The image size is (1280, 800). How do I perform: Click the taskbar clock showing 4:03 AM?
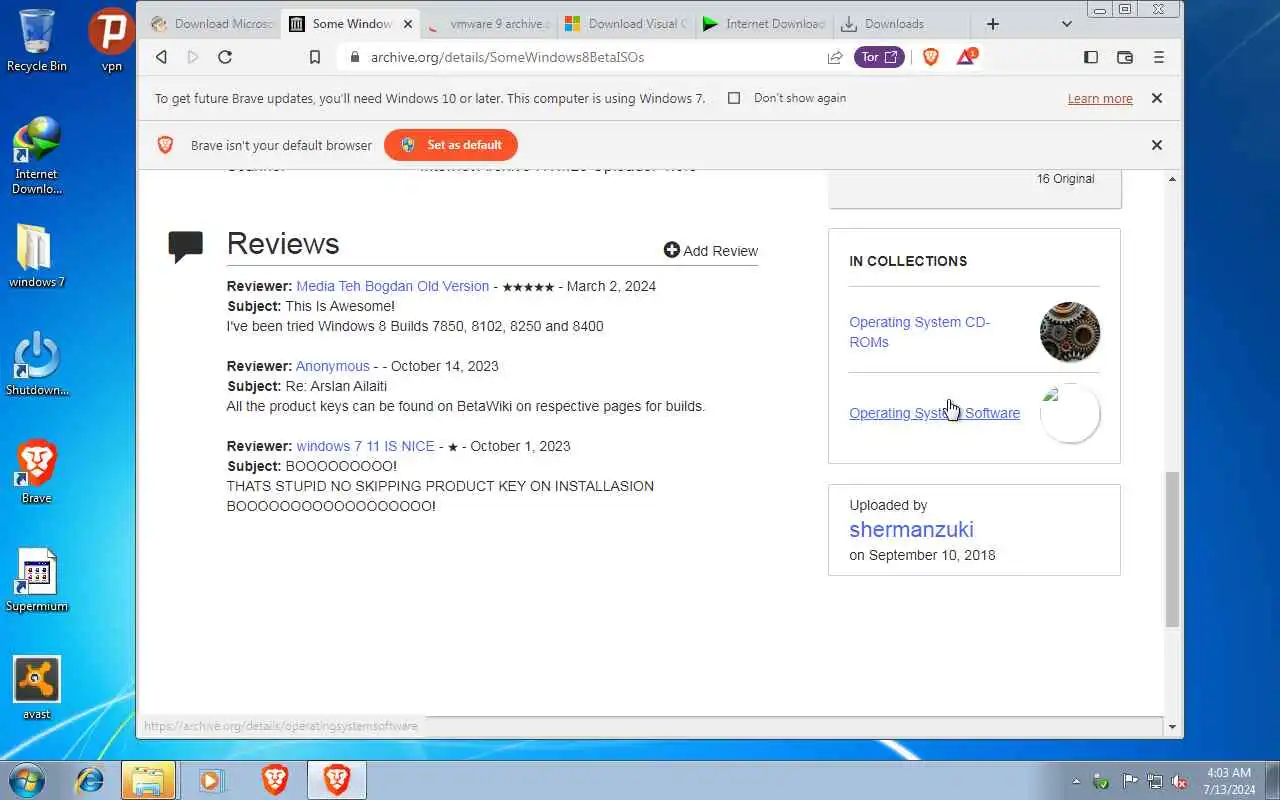tap(1229, 781)
